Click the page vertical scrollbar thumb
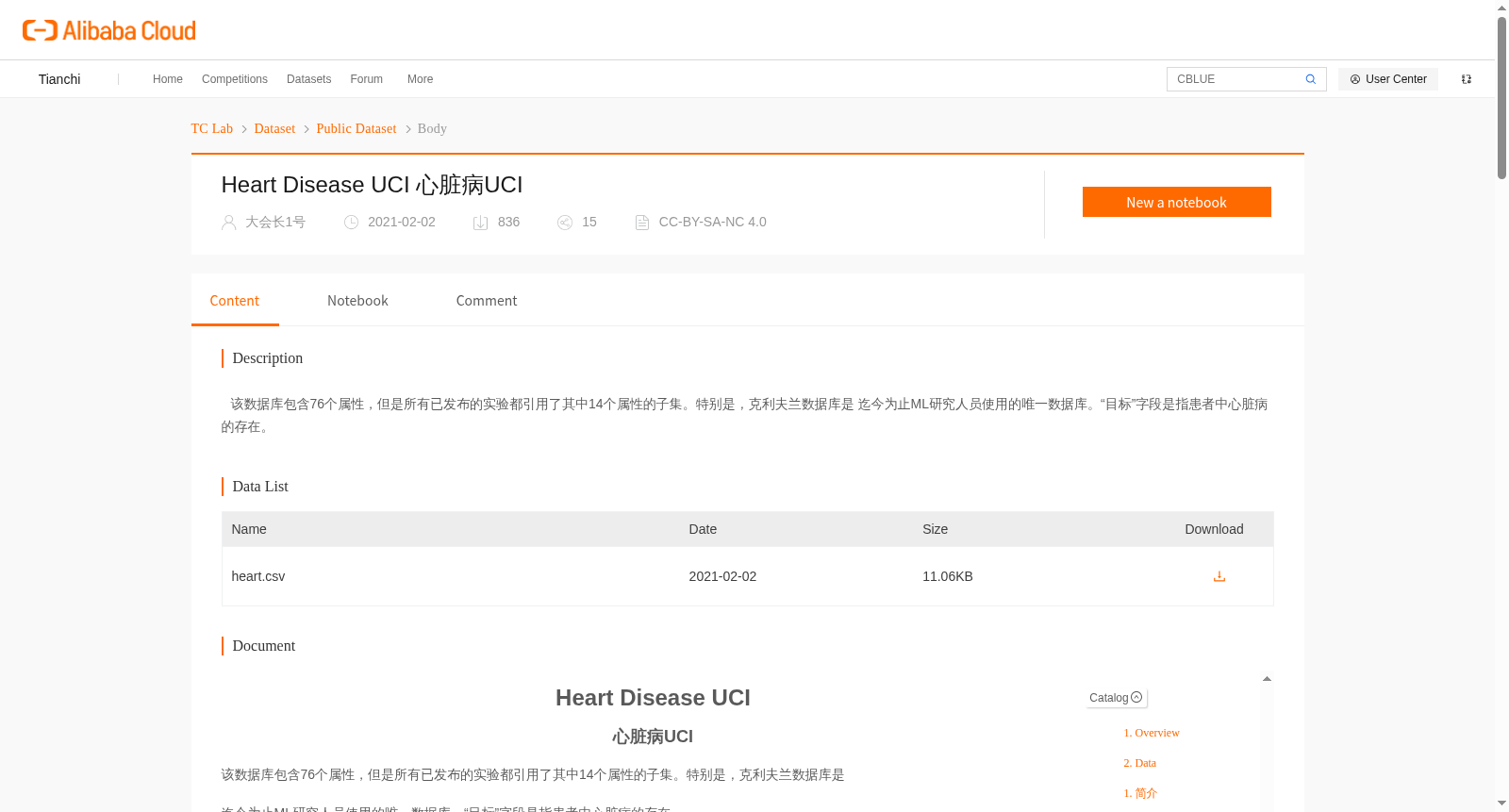 tap(1501, 98)
